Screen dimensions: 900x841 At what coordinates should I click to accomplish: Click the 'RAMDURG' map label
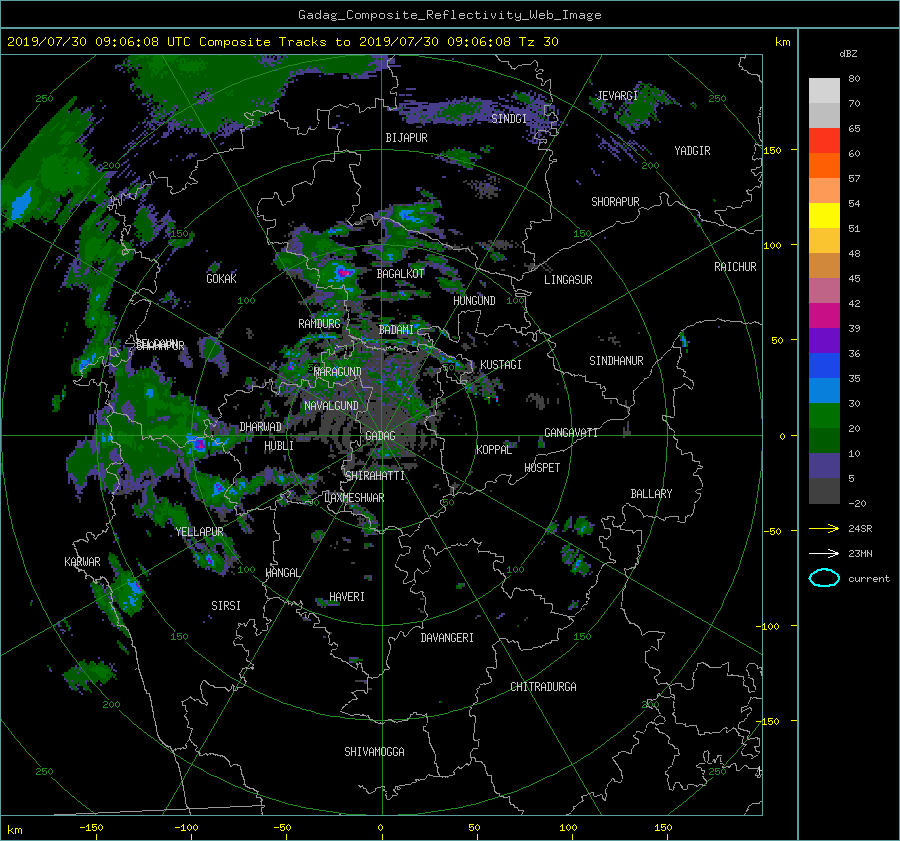(x=319, y=324)
